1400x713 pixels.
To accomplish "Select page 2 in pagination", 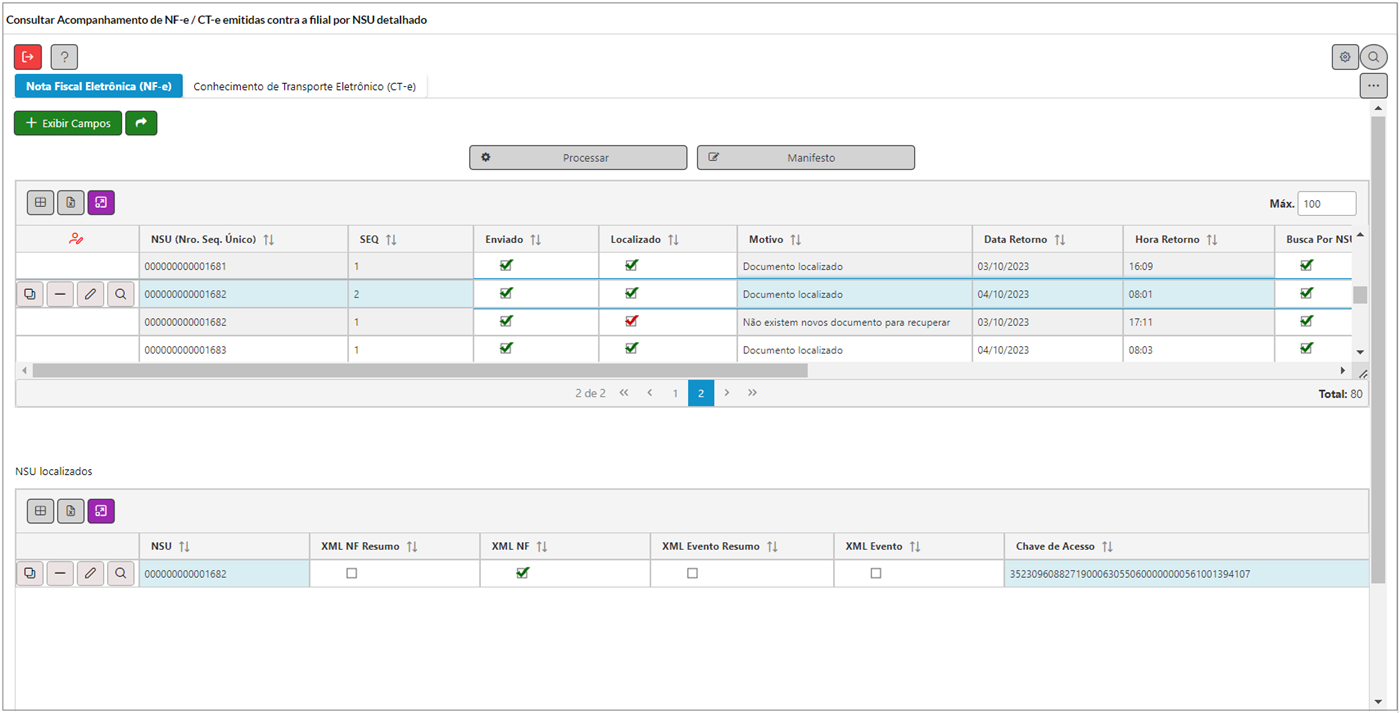I will coord(701,393).
